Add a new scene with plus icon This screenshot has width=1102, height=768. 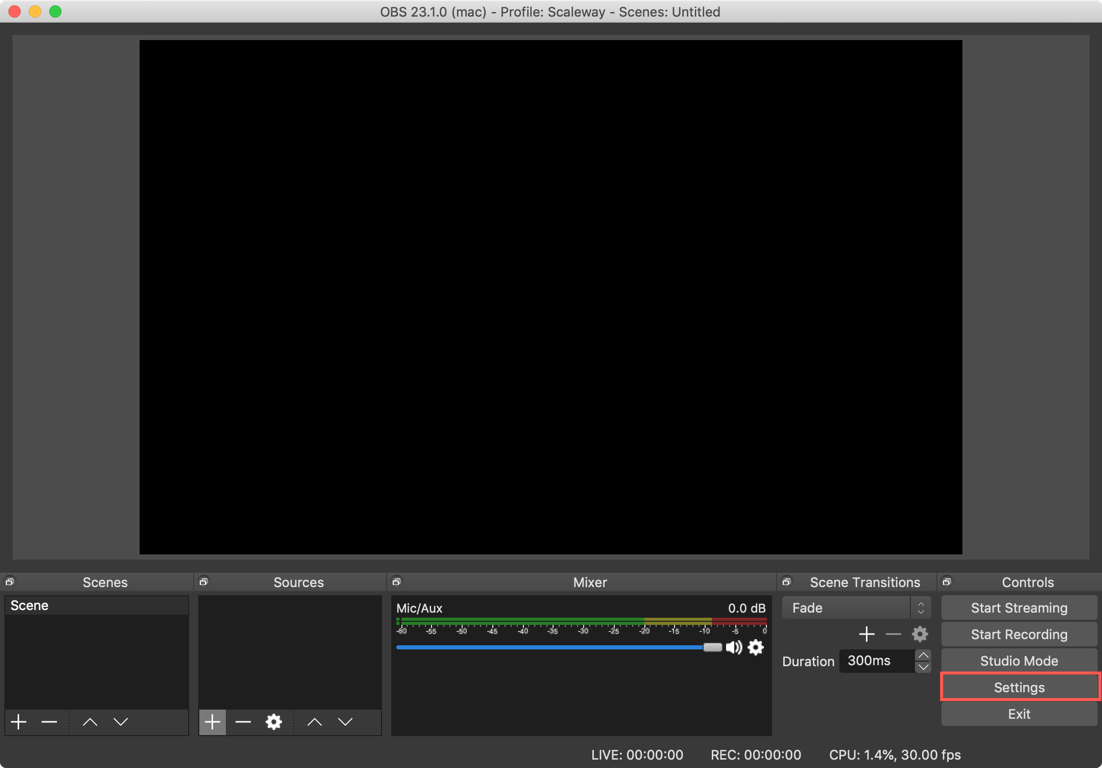(x=19, y=722)
